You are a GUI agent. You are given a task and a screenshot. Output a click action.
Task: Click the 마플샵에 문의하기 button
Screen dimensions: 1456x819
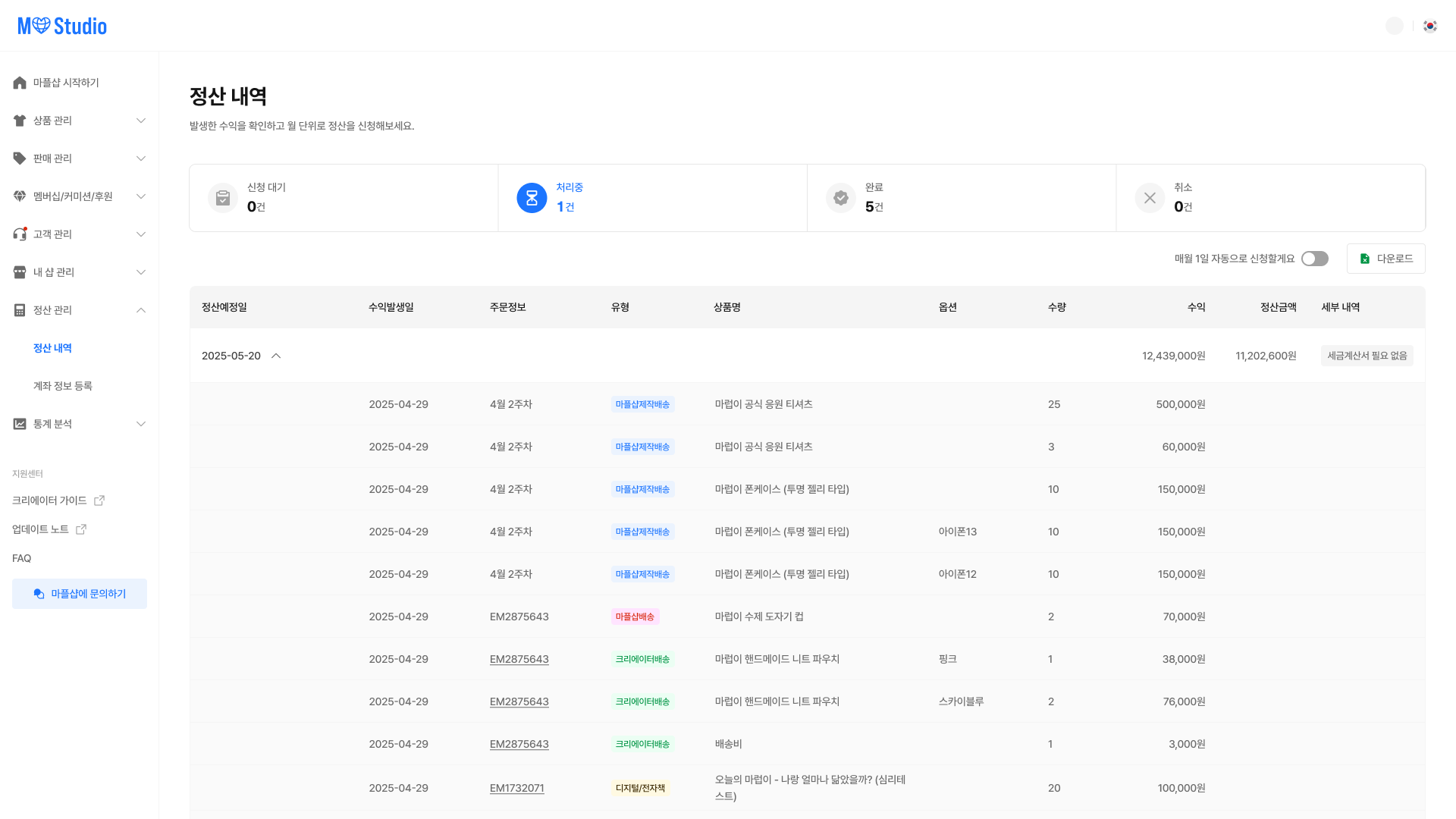[80, 594]
